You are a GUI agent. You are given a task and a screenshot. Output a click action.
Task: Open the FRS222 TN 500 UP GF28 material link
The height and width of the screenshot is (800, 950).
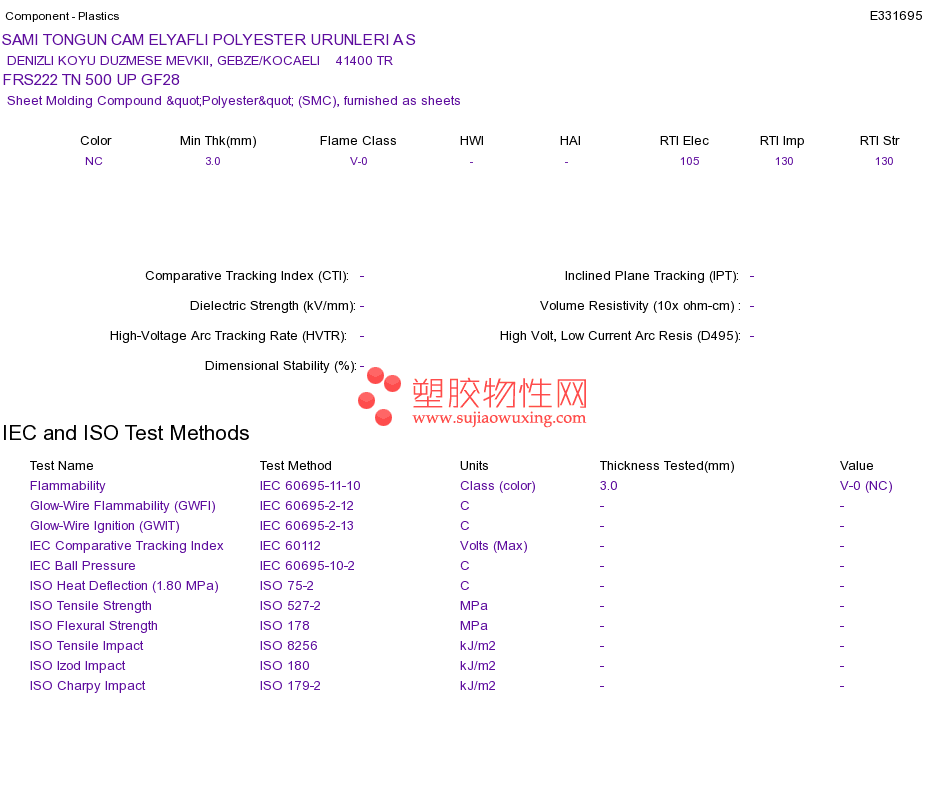91,80
